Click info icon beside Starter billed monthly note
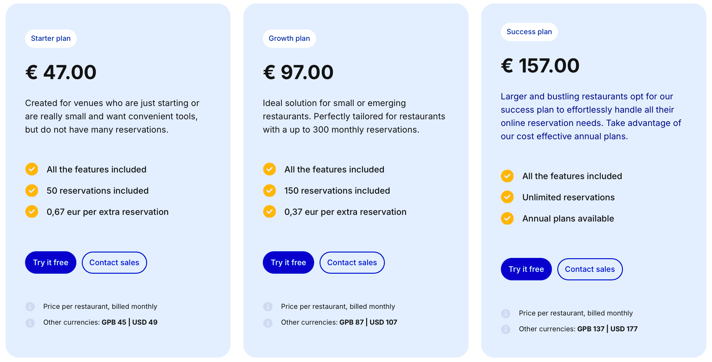This screenshot has width=712, height=362. click(x=30, y=307)
